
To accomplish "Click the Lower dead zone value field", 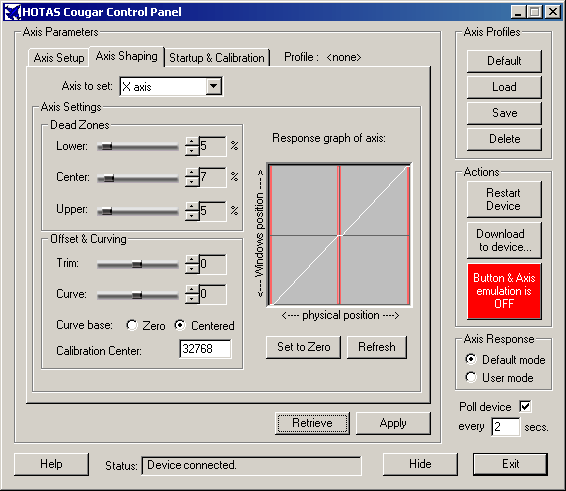I will [x=213, y=146].
